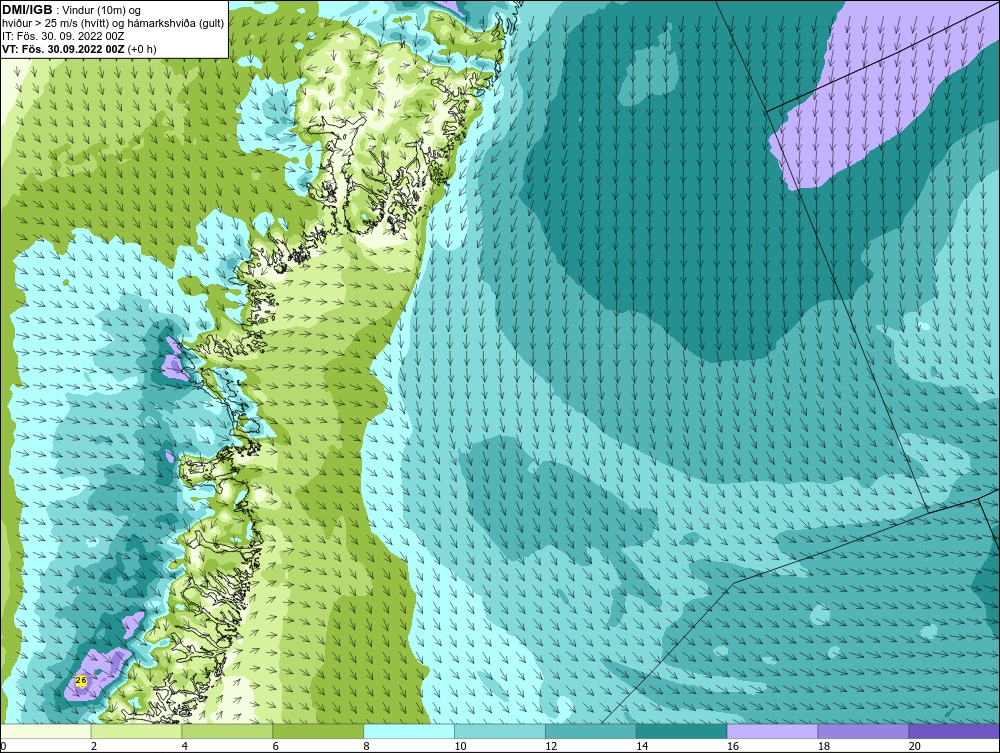The image size is (1000, 753).
Task: Select the 2–4 m/s light green swatch
Action: 136,731
